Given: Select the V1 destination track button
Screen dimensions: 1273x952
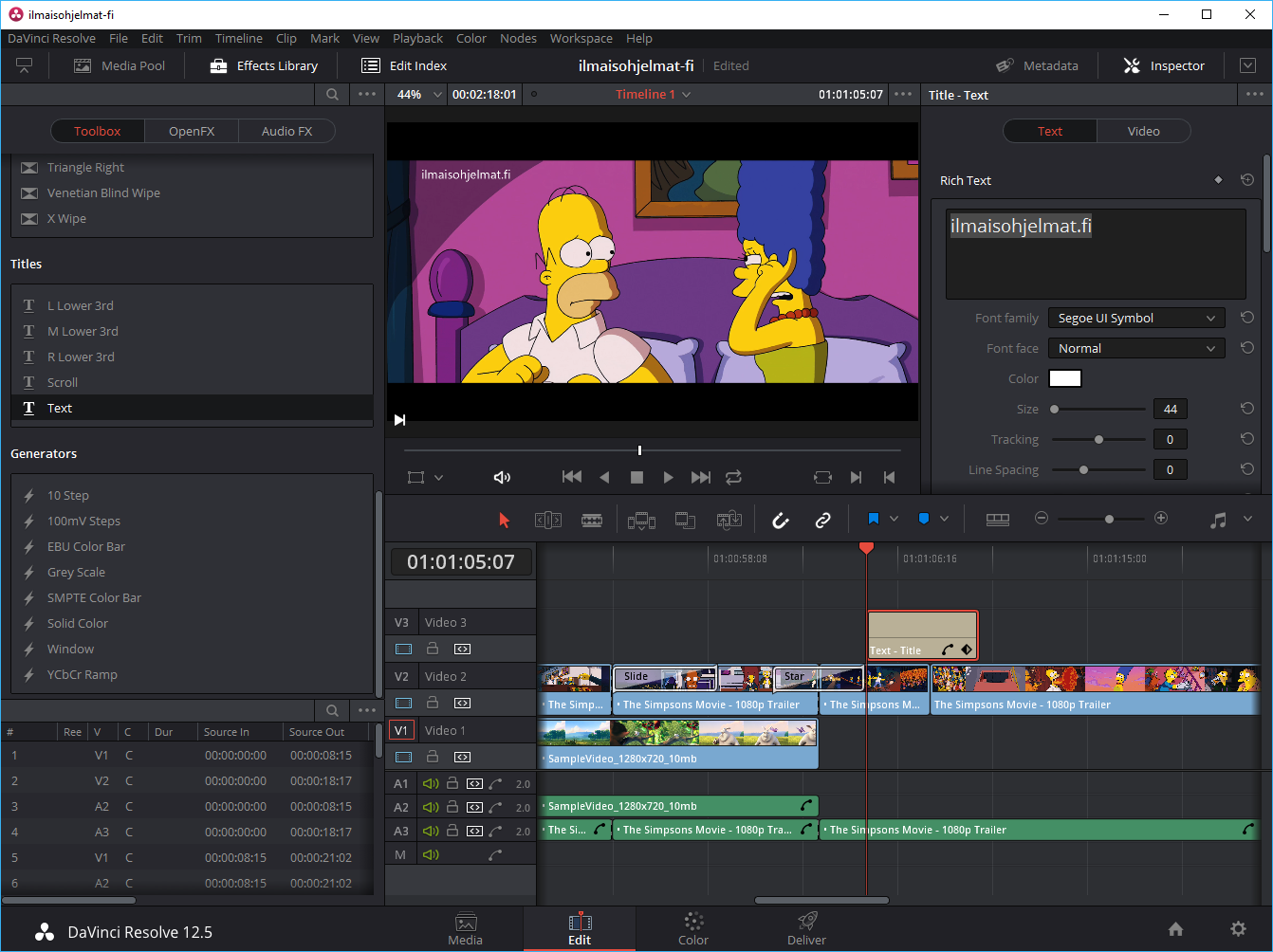Looking at the screenshot, I should [x=402, y=730].
